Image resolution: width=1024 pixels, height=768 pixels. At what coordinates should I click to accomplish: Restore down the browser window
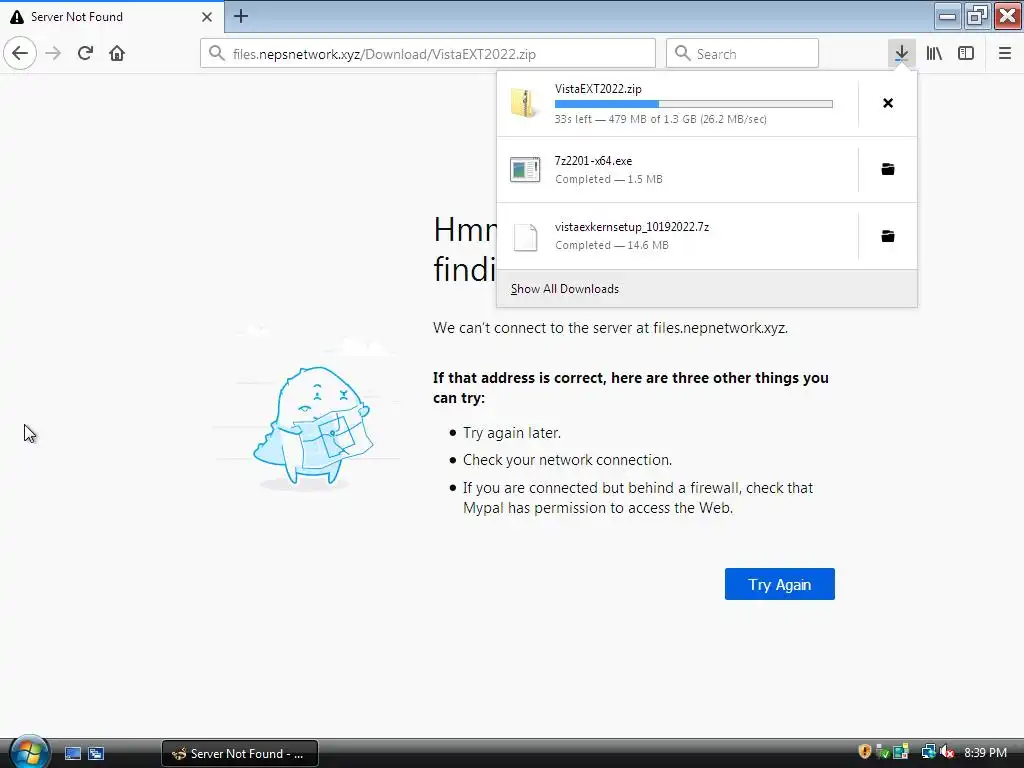pos(977,16)
